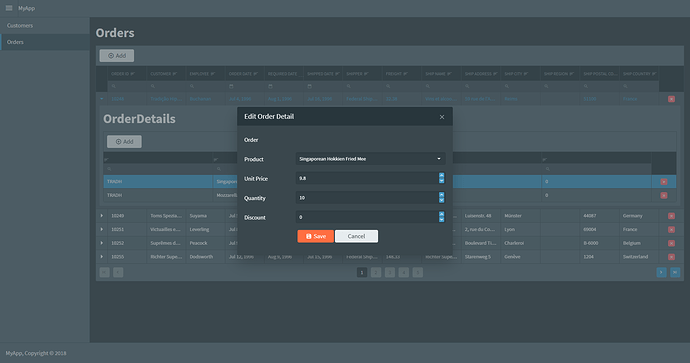Save the order detail changes

pos(316,236)
